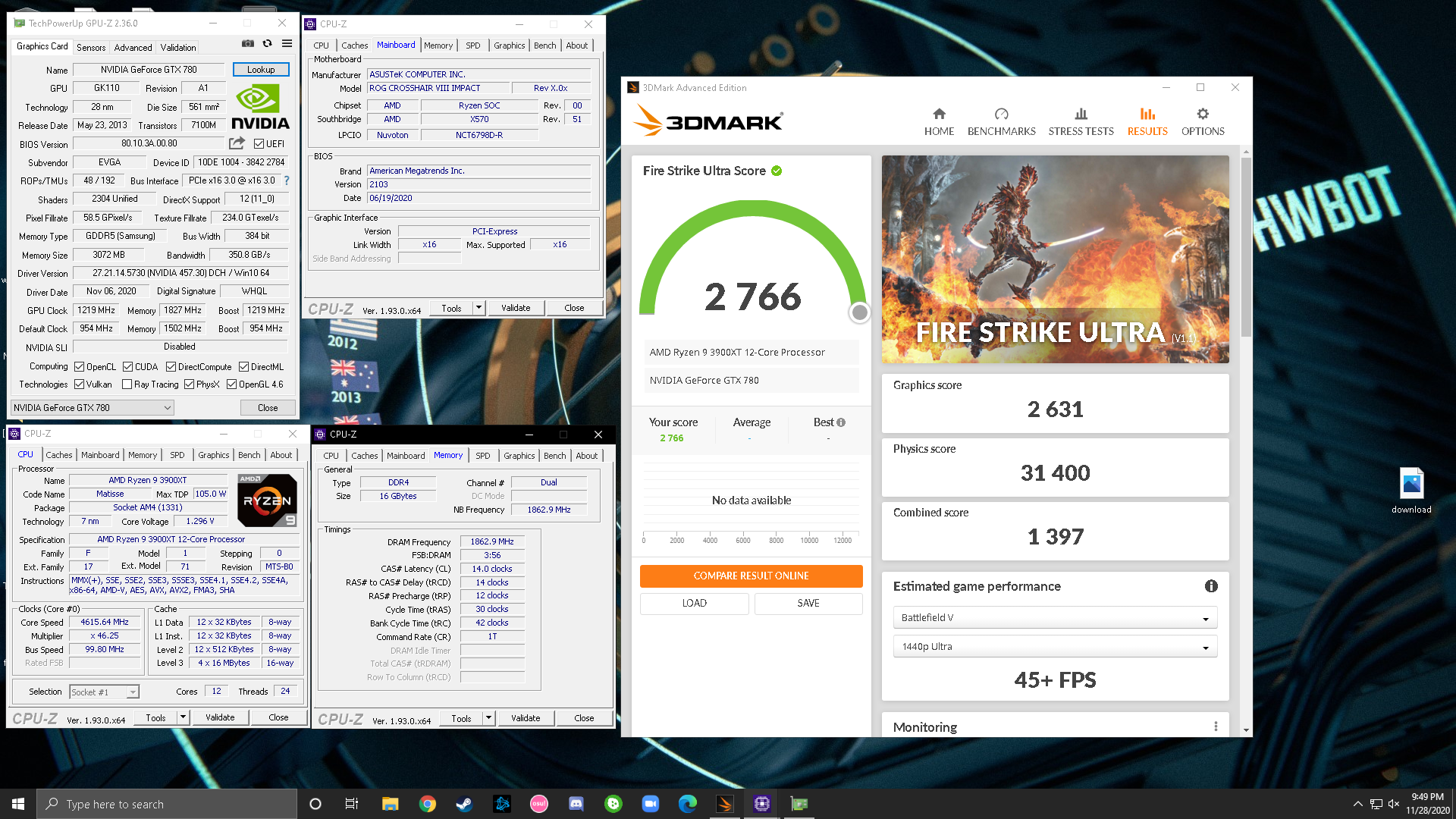
Task: Open Microsoft Edge from taskbar
Action: [x=687, y=804]
